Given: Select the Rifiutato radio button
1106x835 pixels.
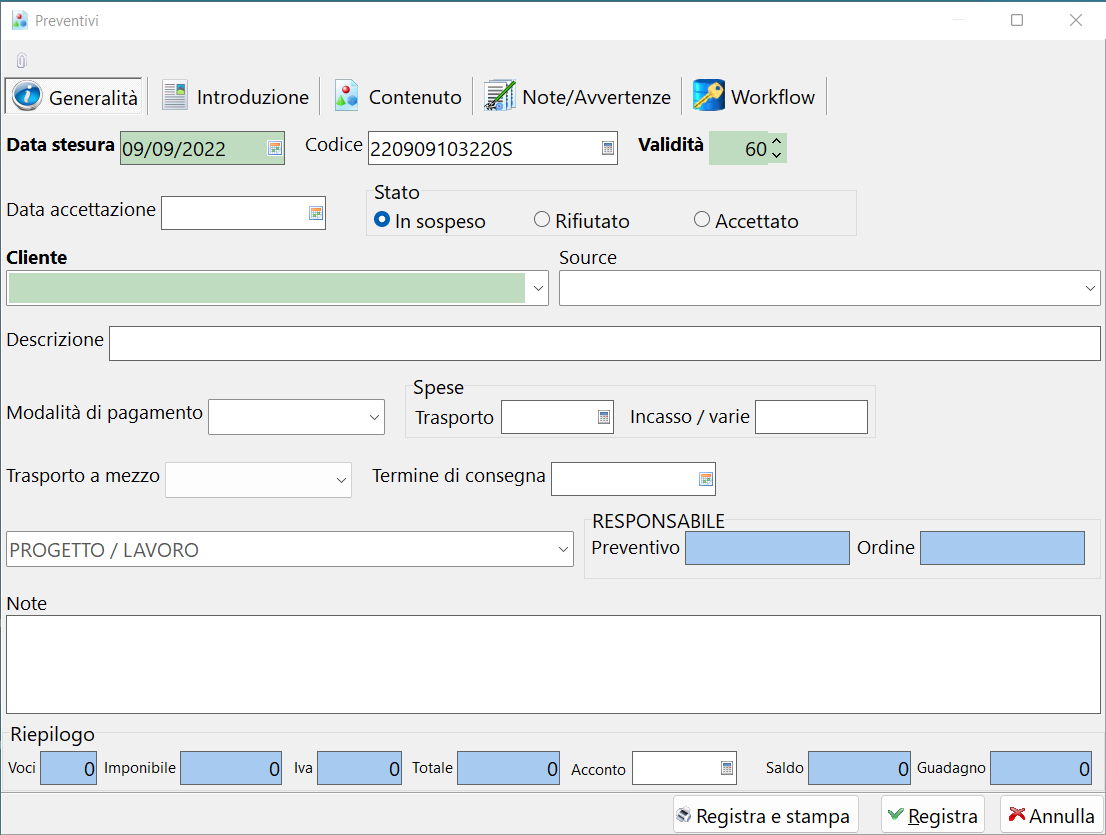Looking at the screenshot, I should point(542,220).
